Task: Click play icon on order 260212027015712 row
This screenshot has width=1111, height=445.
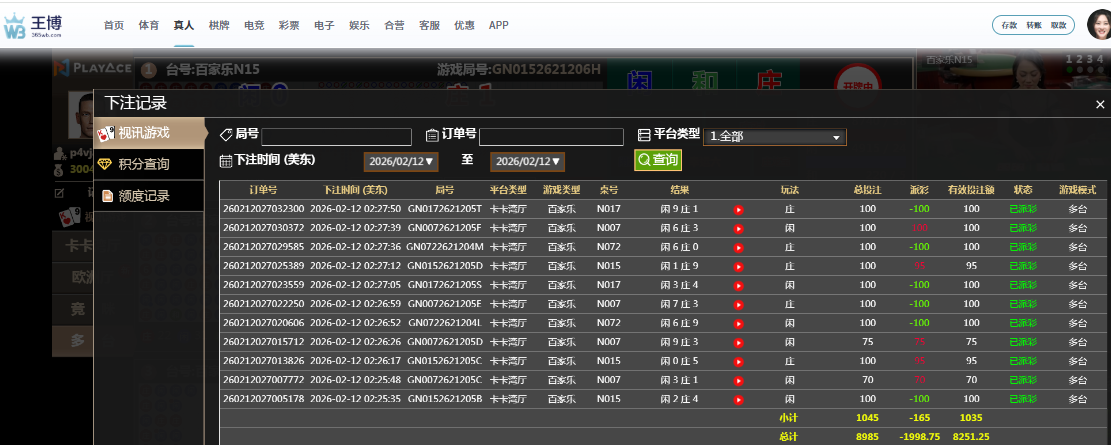Action: coord(739,342)
